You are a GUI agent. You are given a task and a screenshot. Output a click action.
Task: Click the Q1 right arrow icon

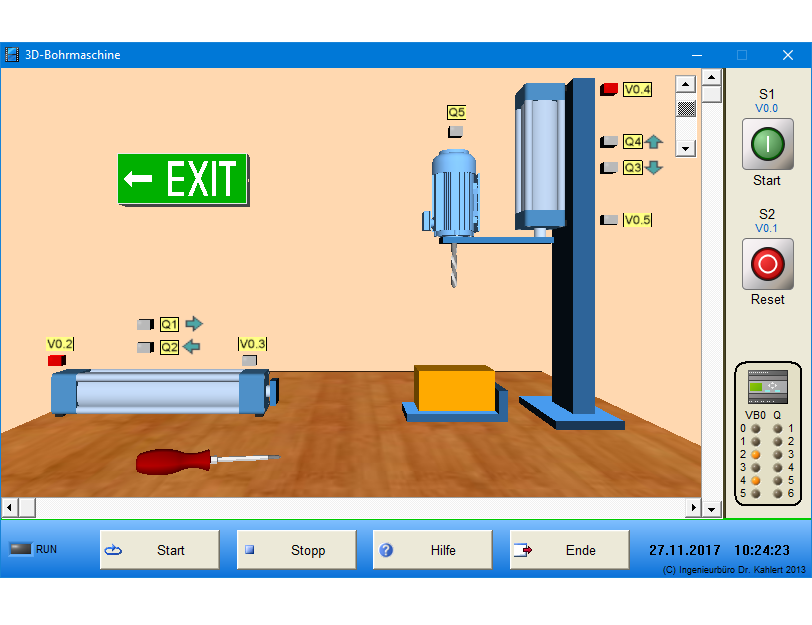coord(194,324)
